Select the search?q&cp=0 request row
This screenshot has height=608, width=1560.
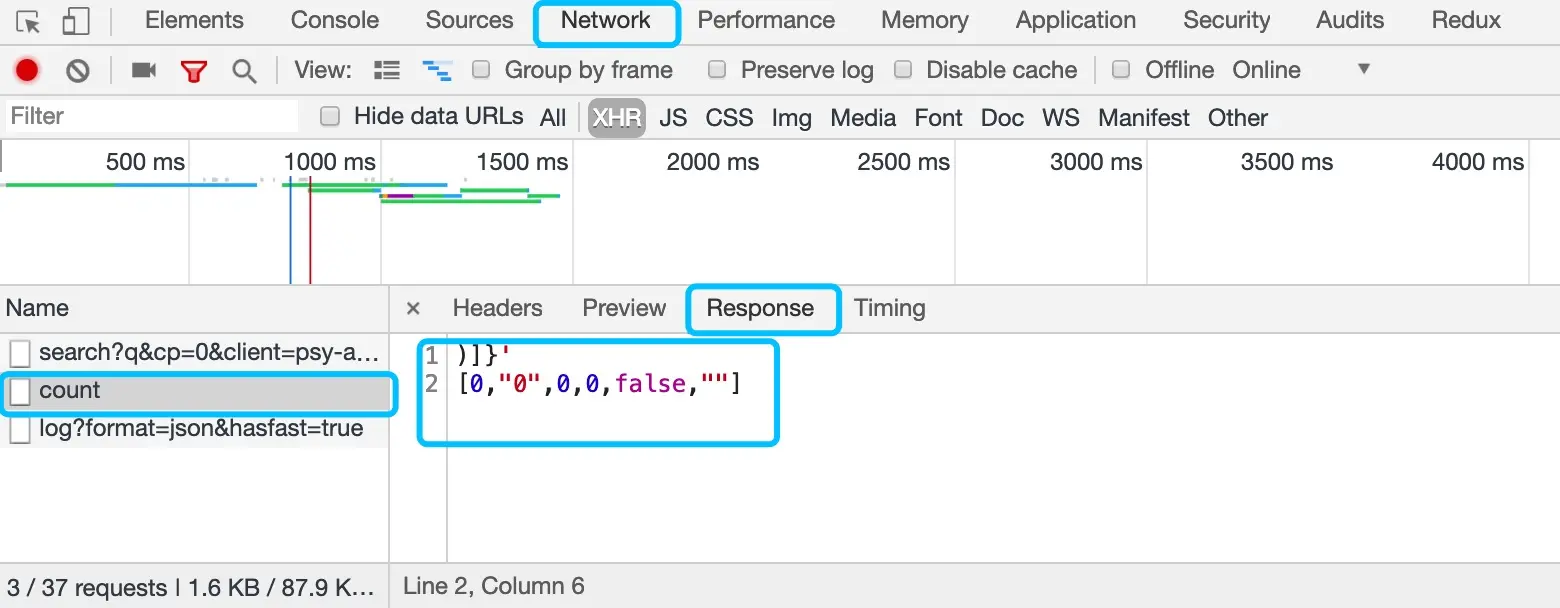pyautogui.click(x=195, y=353)
